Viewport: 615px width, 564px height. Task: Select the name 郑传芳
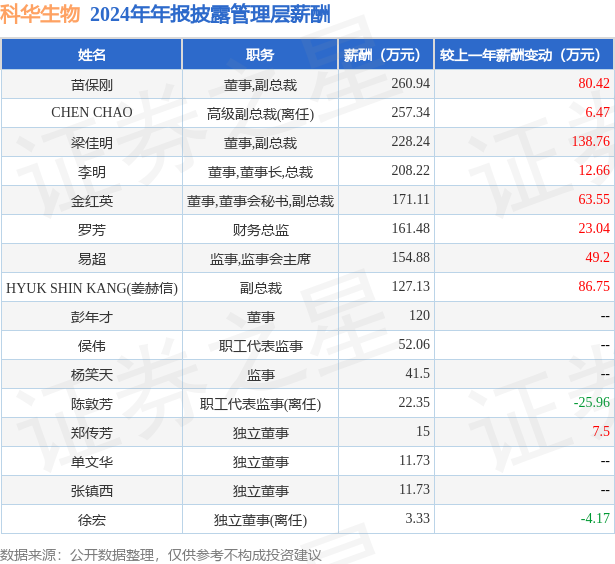[x=92, y=433]
